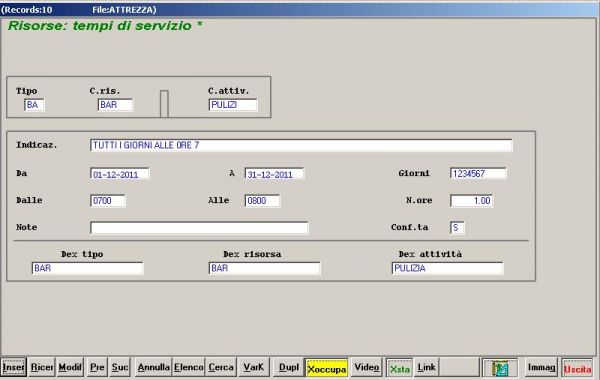This screenshot has width=600, height=380.
Task: Go to previous record with Pre
Action: tap(97, 367)
